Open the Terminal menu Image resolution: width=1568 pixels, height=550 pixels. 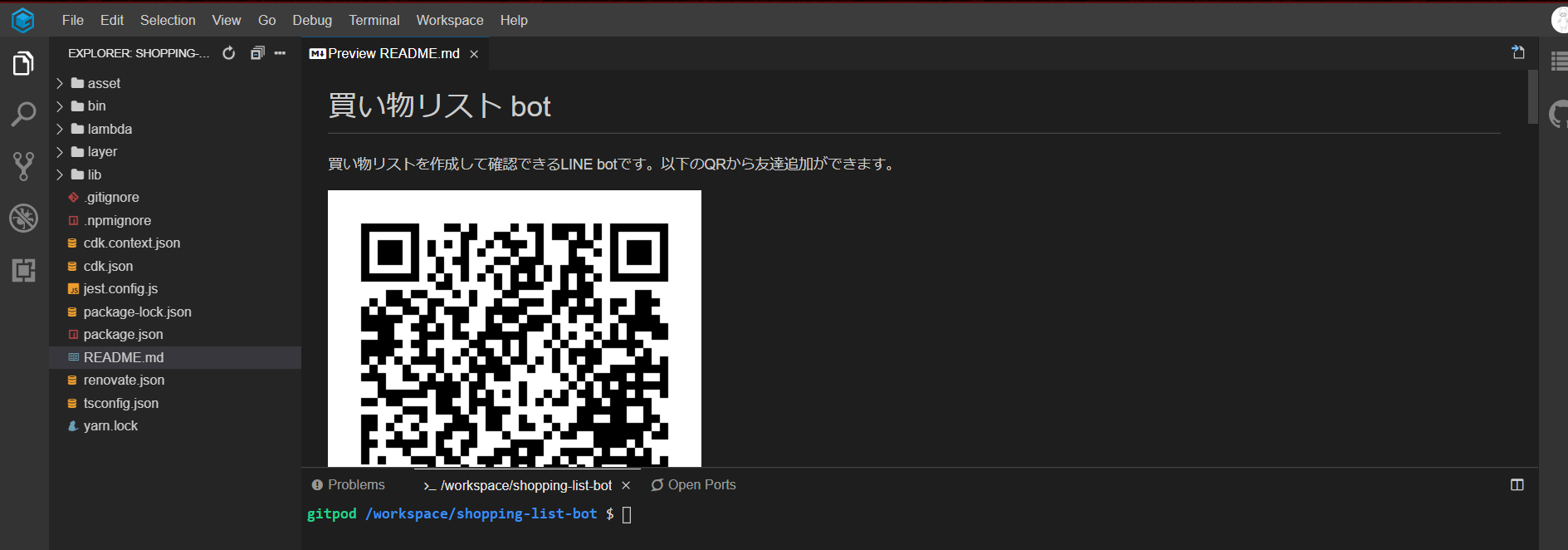click(374, 20)
